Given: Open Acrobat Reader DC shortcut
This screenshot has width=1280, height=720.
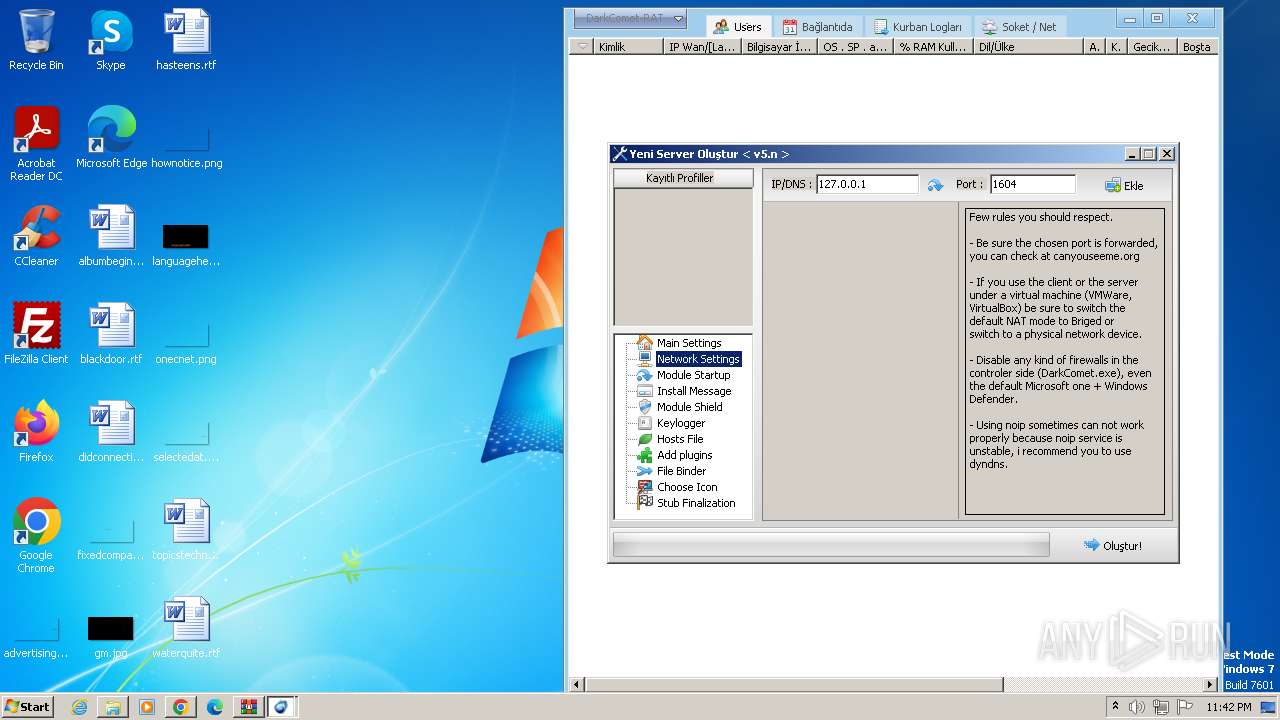Looking at the screenshot, I should 36,145.
